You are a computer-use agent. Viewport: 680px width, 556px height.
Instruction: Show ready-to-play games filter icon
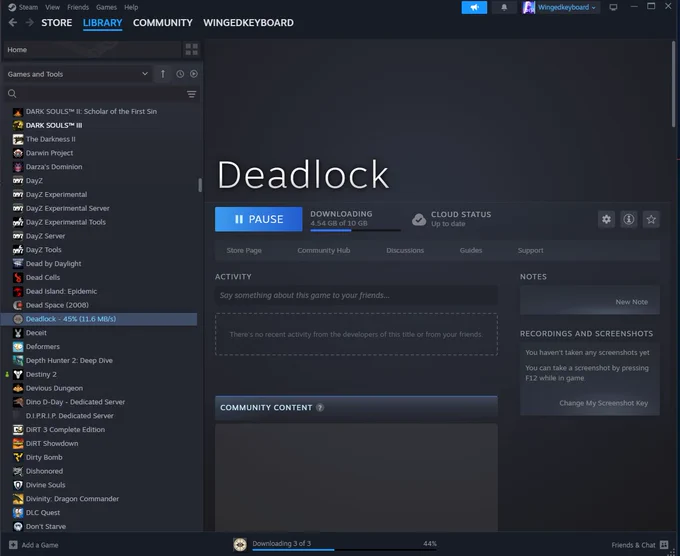[194, 74]
